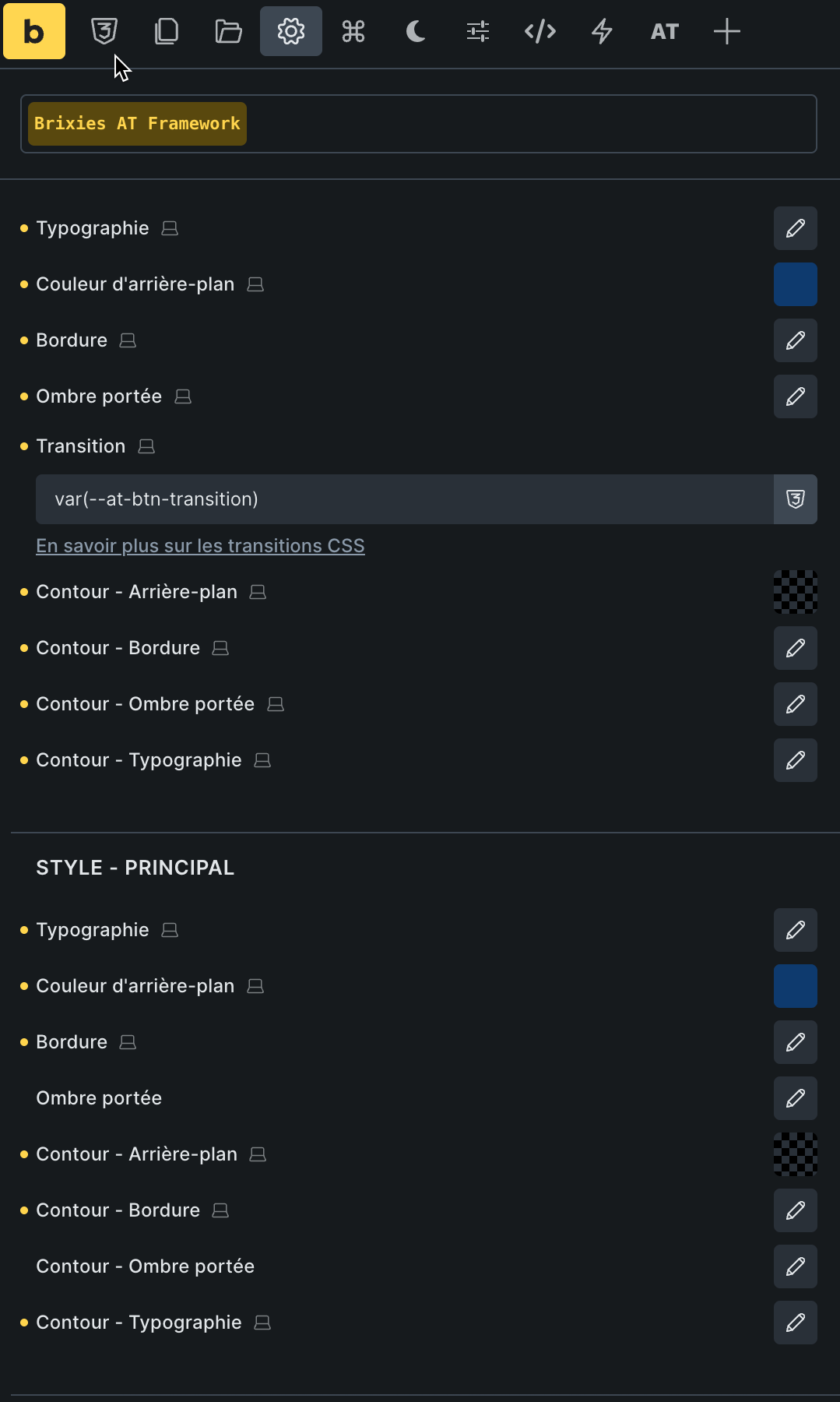
Task: Click the transition var(--at-btn-transition) input field
Action: pyautogui.click(x=405, y=499)
